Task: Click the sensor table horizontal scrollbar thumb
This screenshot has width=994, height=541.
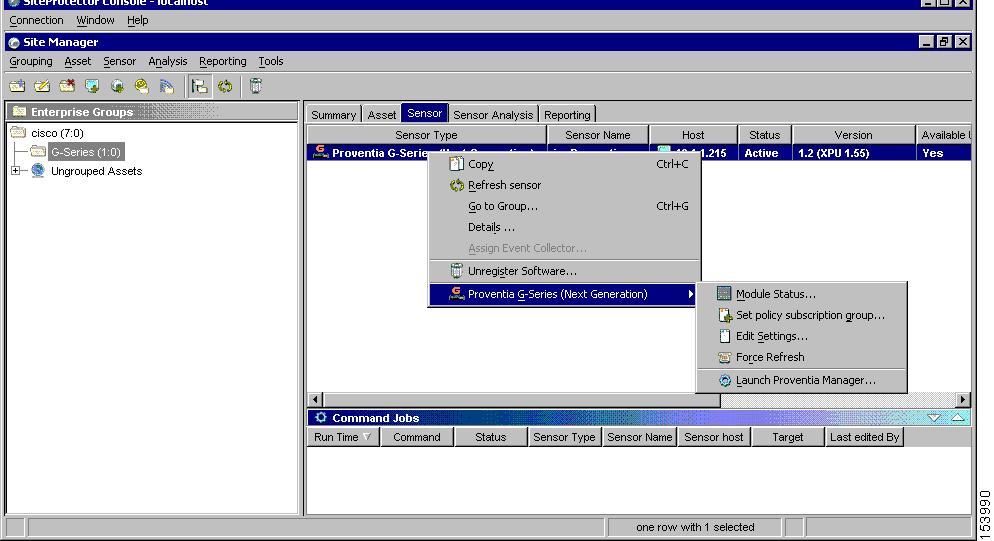Action: 522,400
